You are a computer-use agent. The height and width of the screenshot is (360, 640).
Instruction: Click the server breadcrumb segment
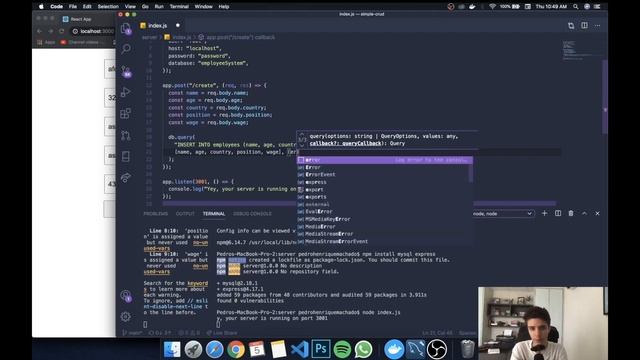click(x=149, y=37)
